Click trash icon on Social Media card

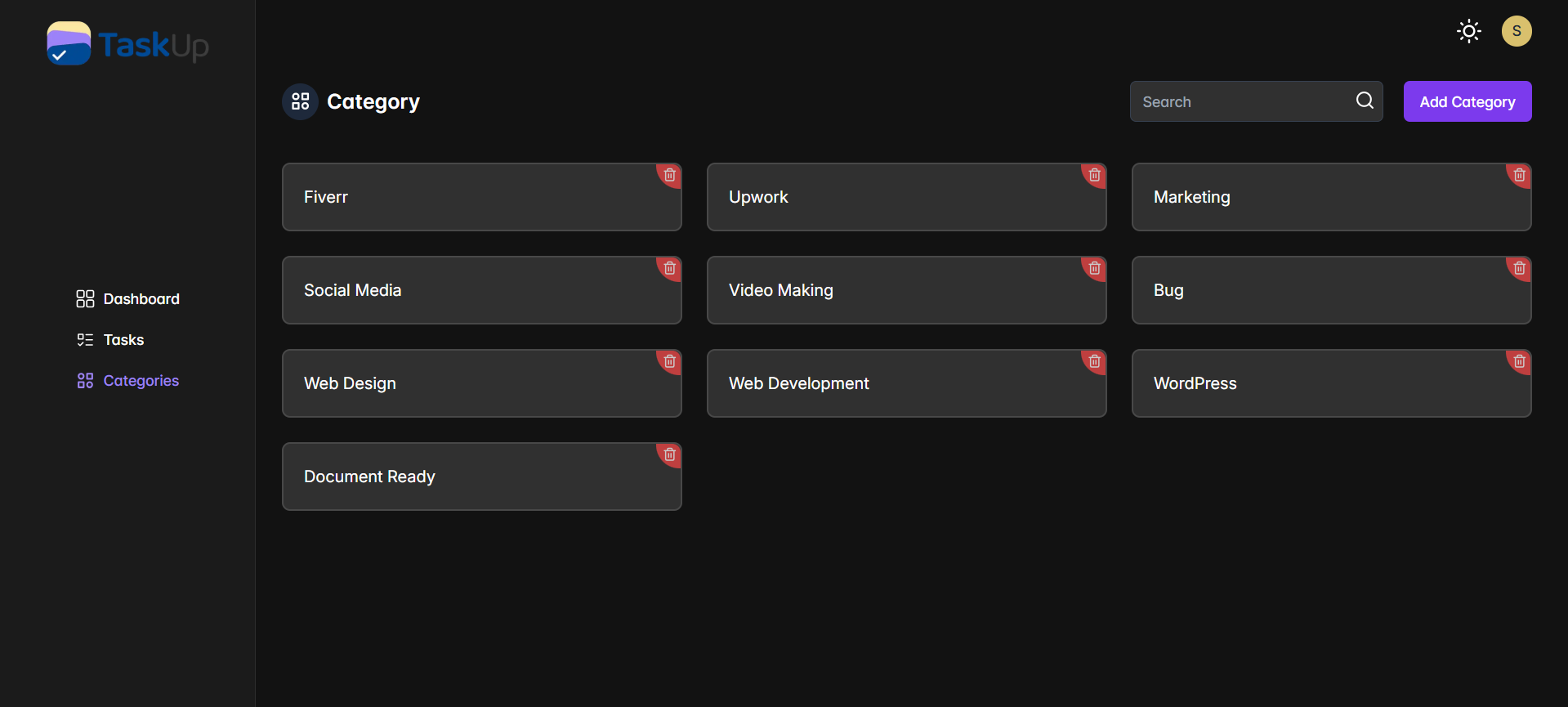[x=670, y=268]
